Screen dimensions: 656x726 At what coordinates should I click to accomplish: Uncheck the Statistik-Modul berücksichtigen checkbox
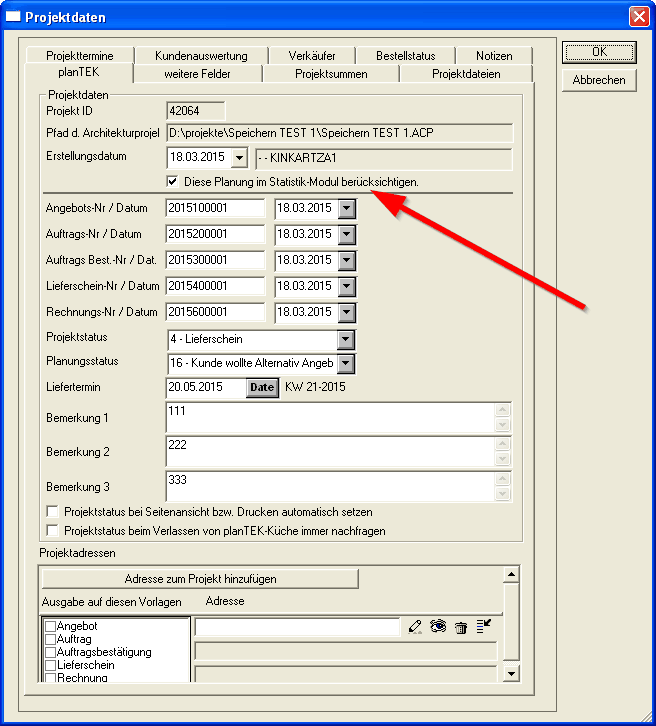pyautogui.click(x=173, y=182)
